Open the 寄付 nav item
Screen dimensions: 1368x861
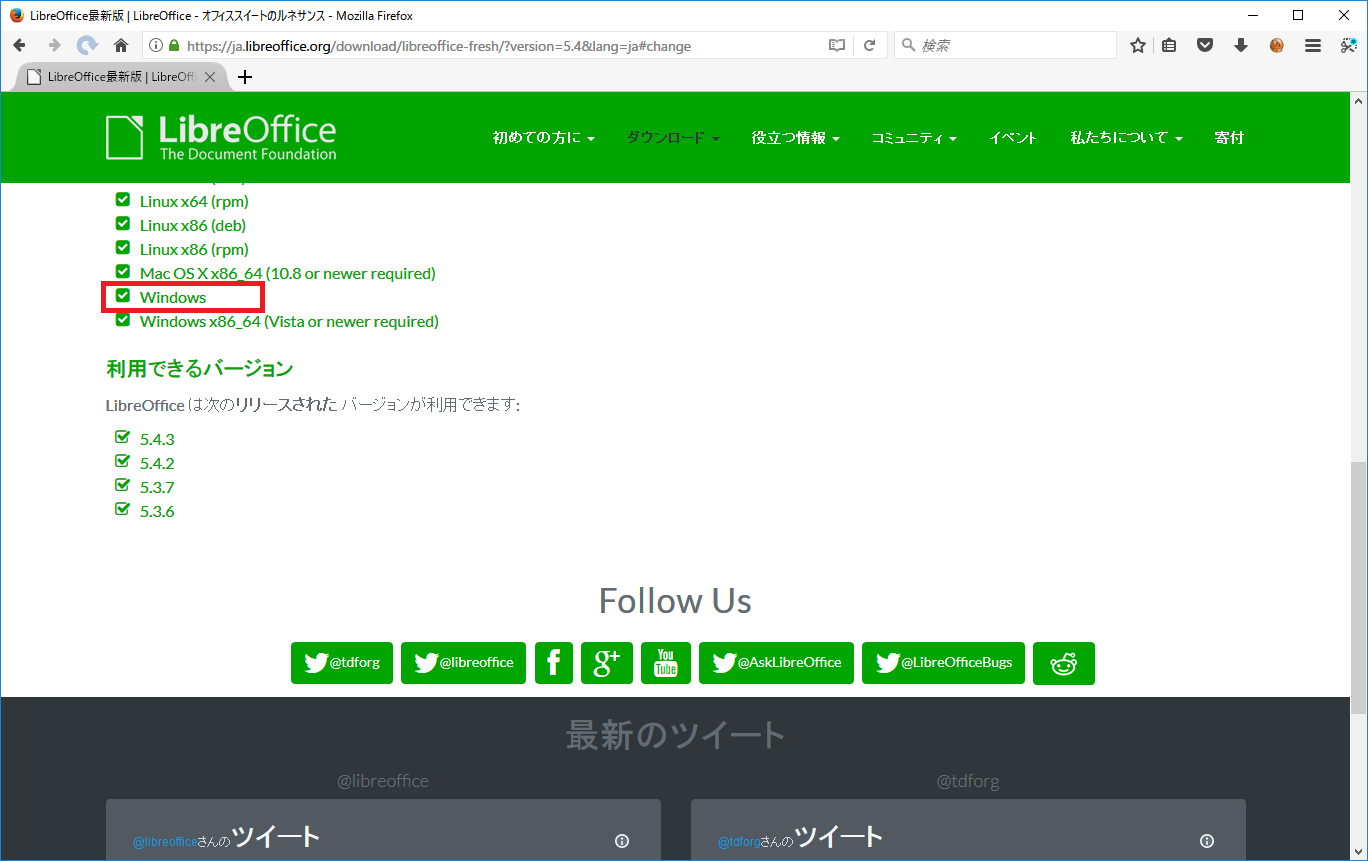click(1229, 138)
